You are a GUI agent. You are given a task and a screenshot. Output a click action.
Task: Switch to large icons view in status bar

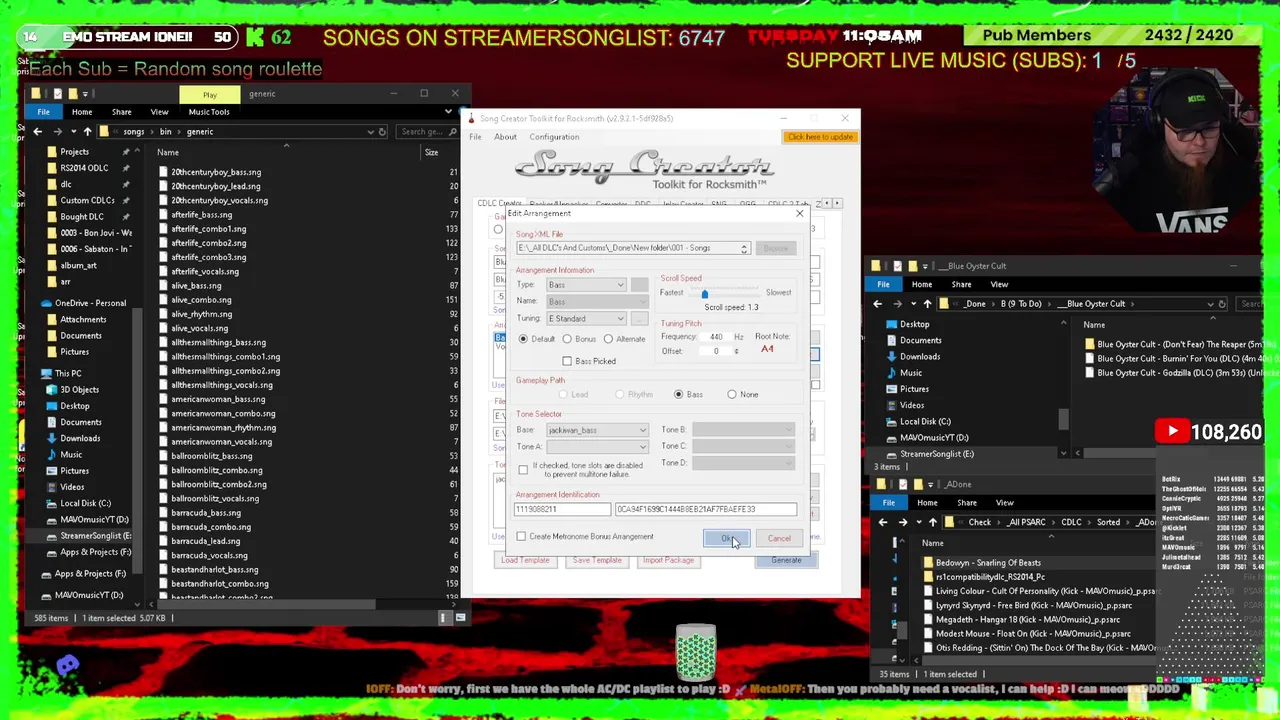[460, 618]
